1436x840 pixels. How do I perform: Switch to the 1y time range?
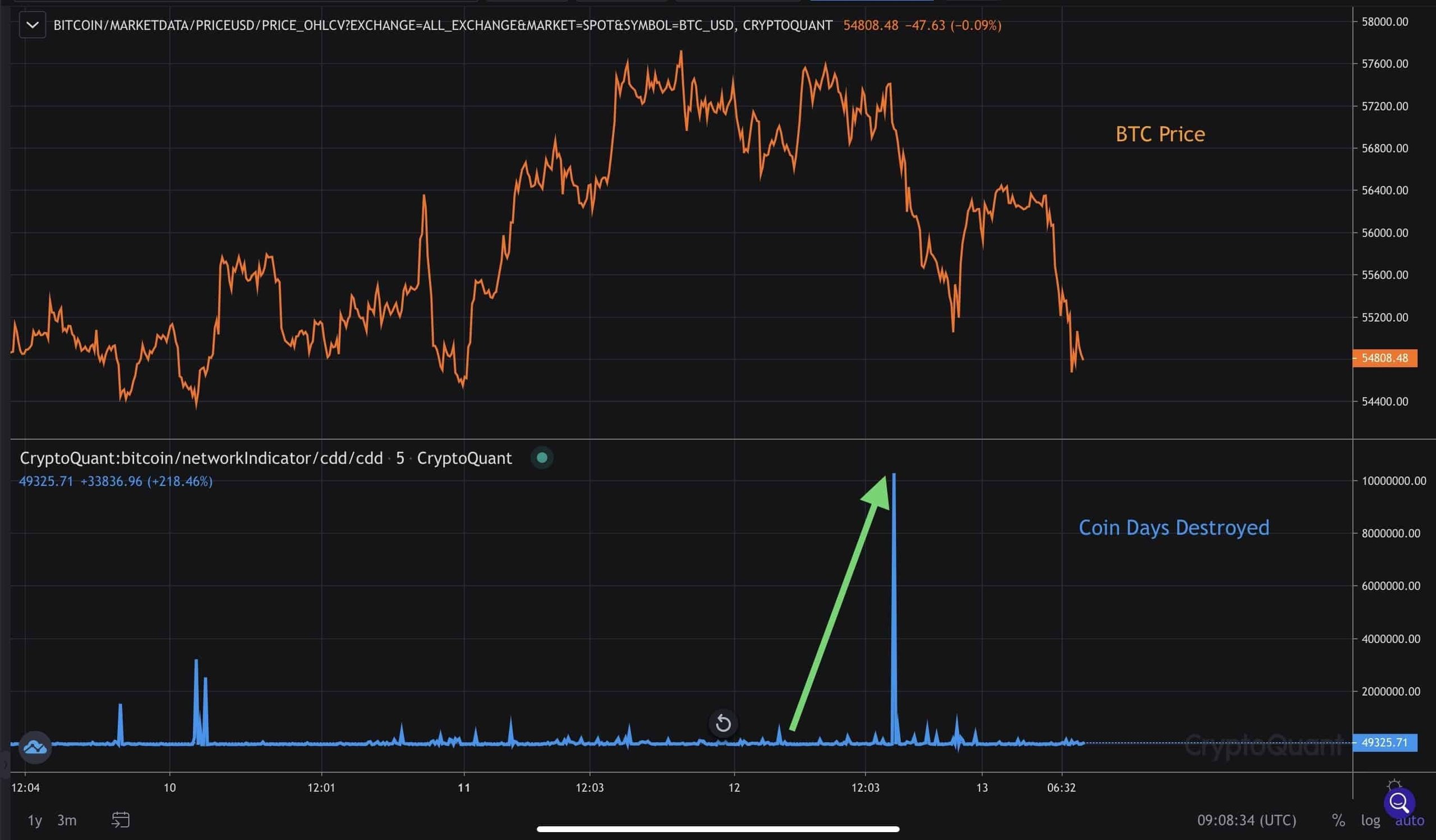pos(35,820)
